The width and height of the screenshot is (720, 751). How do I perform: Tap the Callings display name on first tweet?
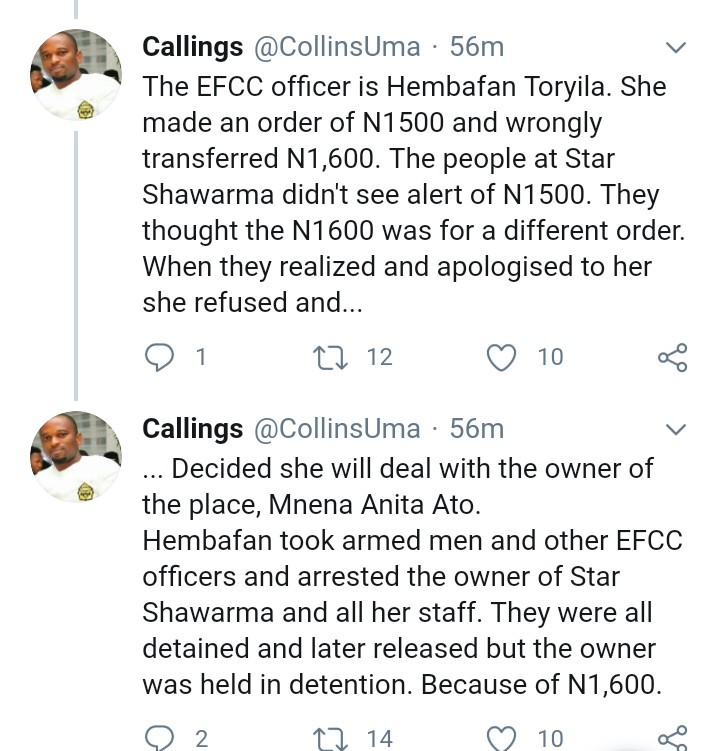(x=193, y=47)
